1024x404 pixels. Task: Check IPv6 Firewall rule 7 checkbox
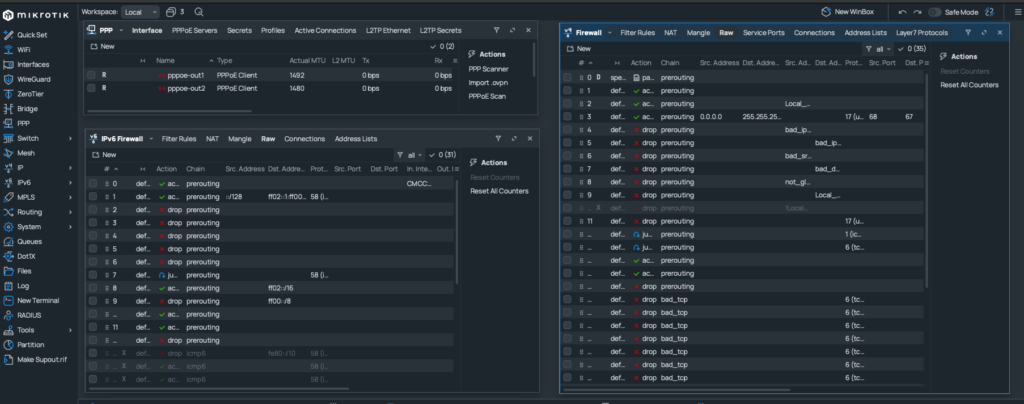(x=93, y=275)
